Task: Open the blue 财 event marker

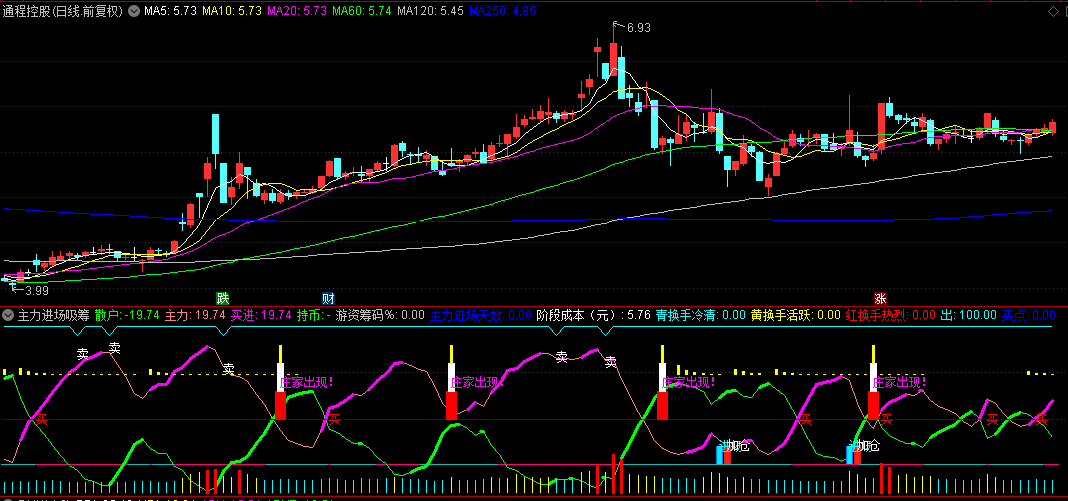Action: point(328,298)
